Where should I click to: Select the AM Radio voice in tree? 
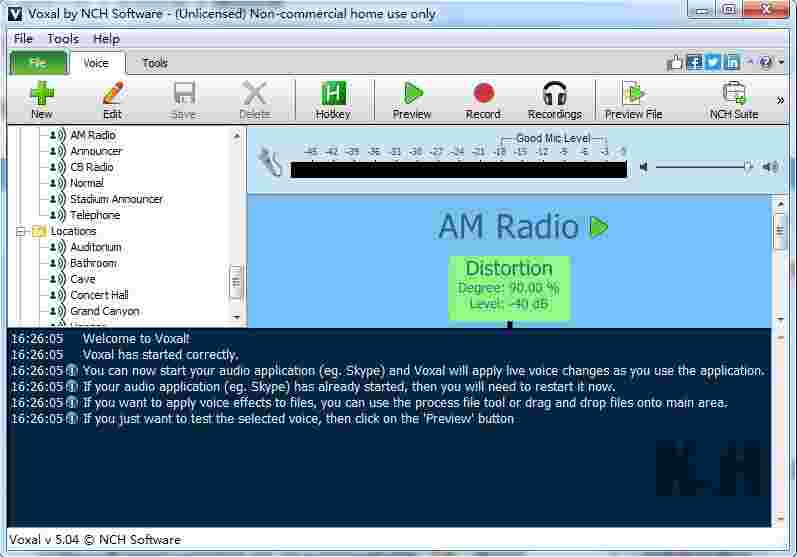(93, 135)
